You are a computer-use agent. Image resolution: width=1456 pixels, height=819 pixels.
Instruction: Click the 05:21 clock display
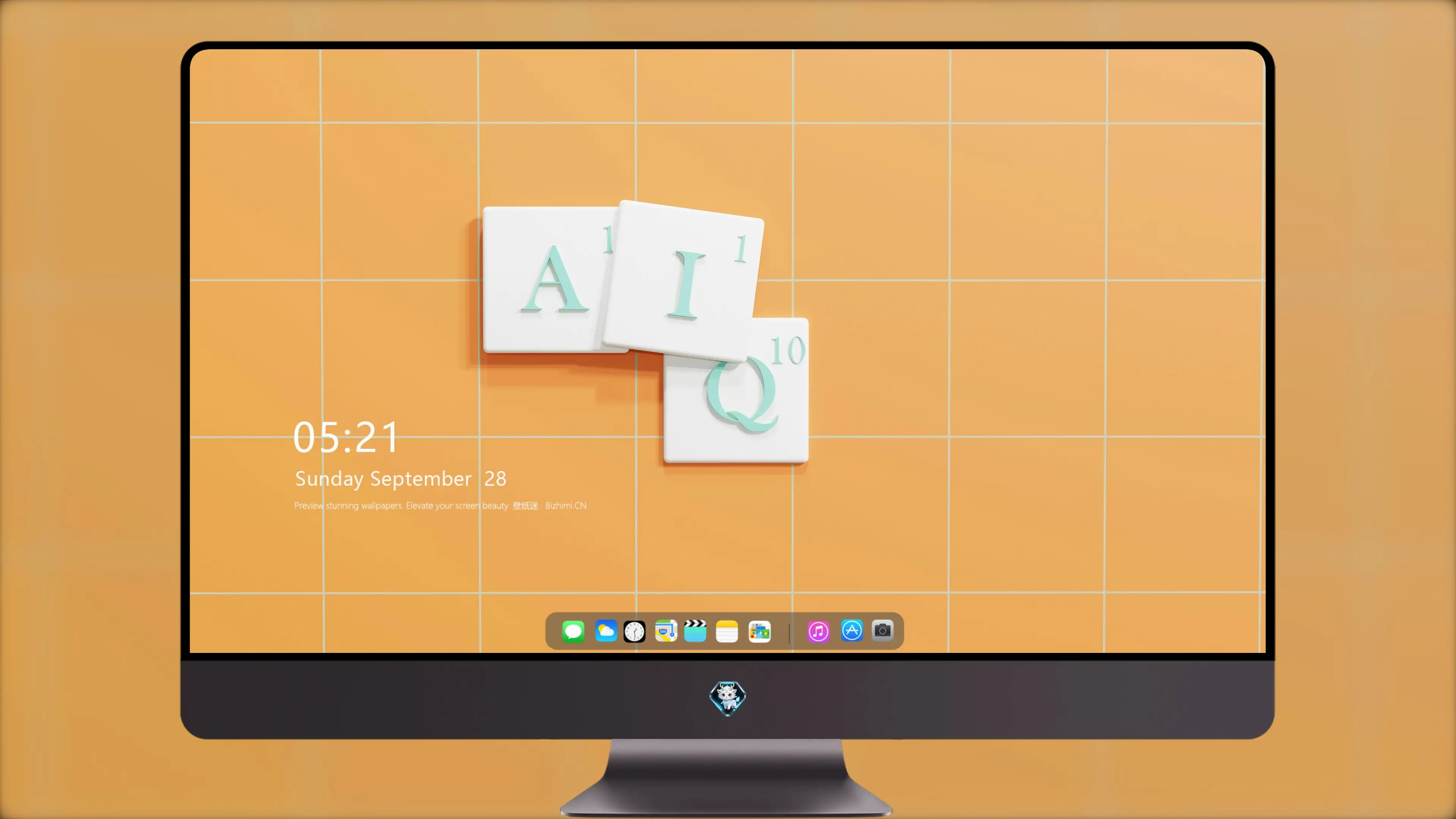(346, 437)
